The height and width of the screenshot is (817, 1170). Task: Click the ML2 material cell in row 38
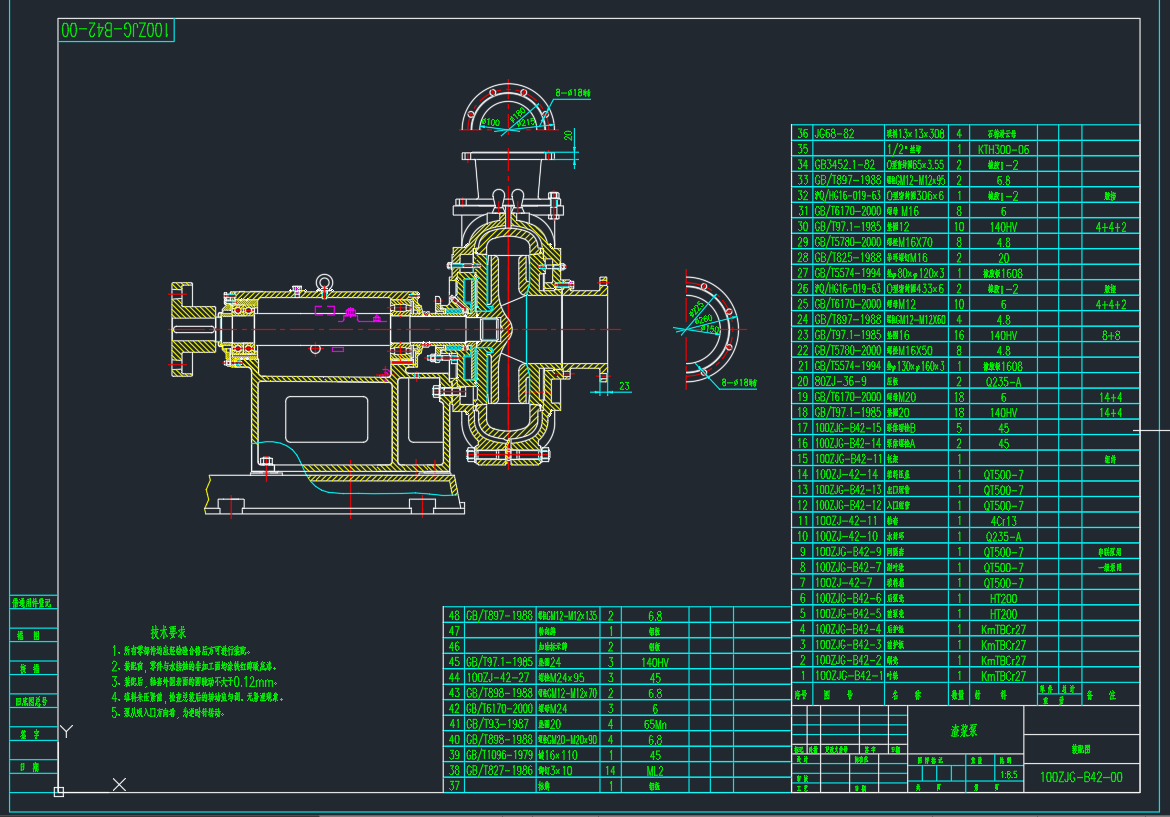[656, 771]
